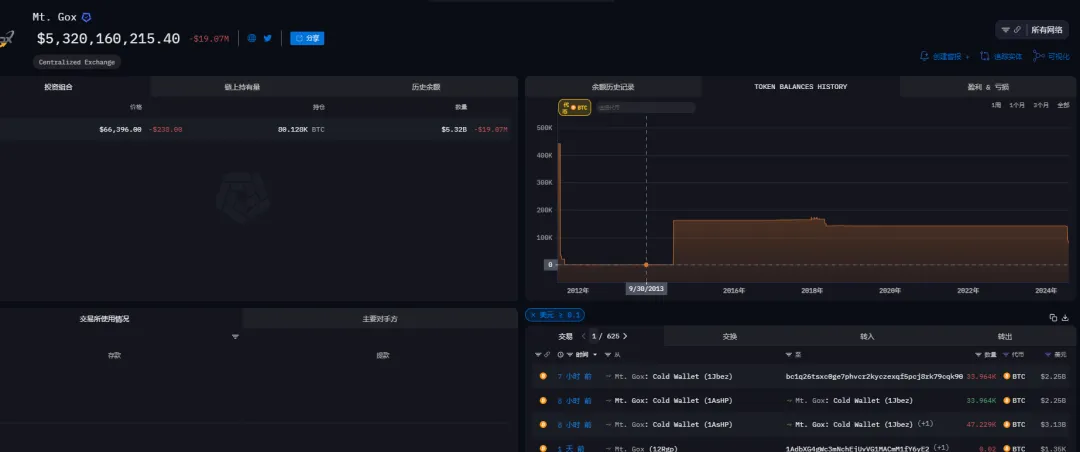Image resolution: width=1080 pixels, height=452 pixels.
Task: Set chart range to 1个月
Action: pos(1017,105)
